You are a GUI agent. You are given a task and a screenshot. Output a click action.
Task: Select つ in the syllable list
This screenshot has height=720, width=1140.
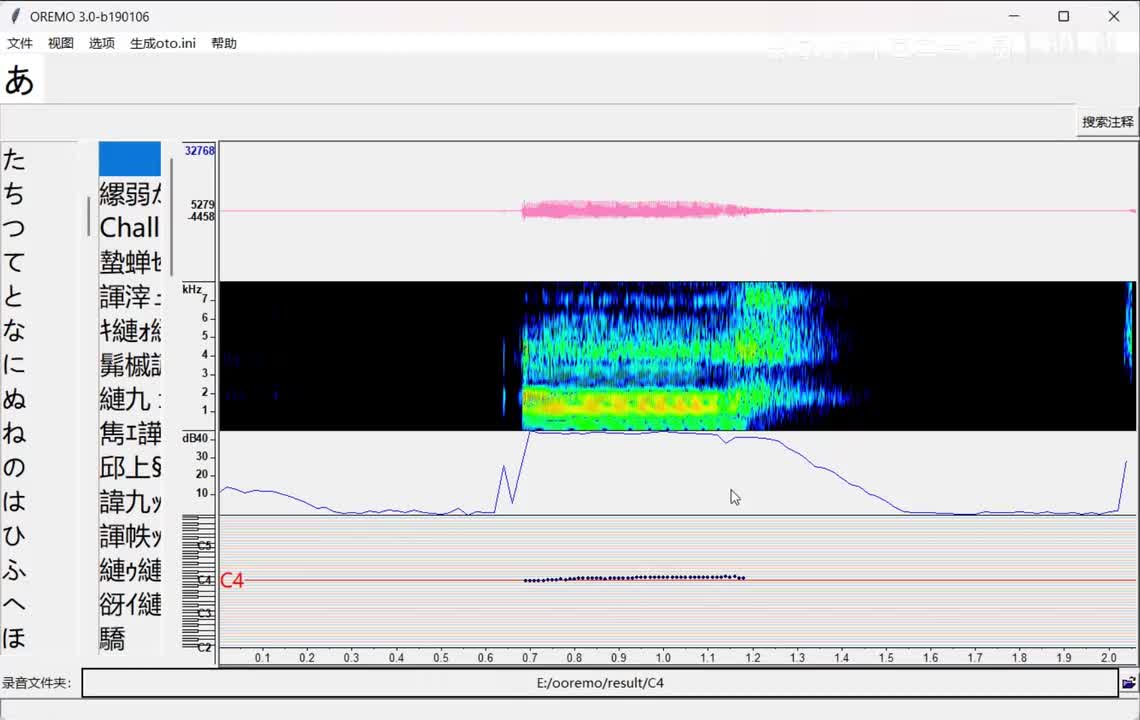coord(14,227)
